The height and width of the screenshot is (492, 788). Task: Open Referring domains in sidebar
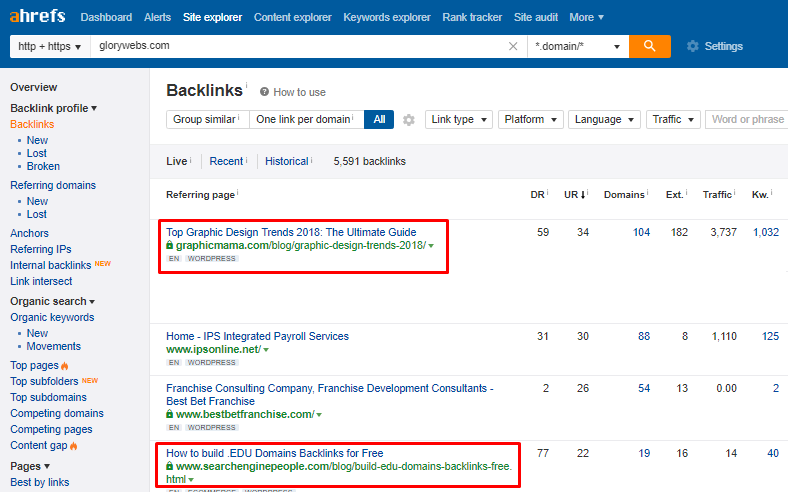[x=53, y=185]
